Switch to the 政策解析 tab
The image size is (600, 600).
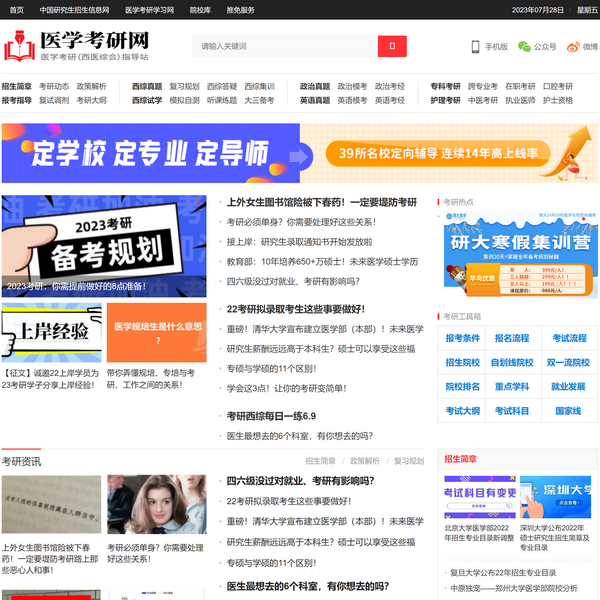pos(364,461)
